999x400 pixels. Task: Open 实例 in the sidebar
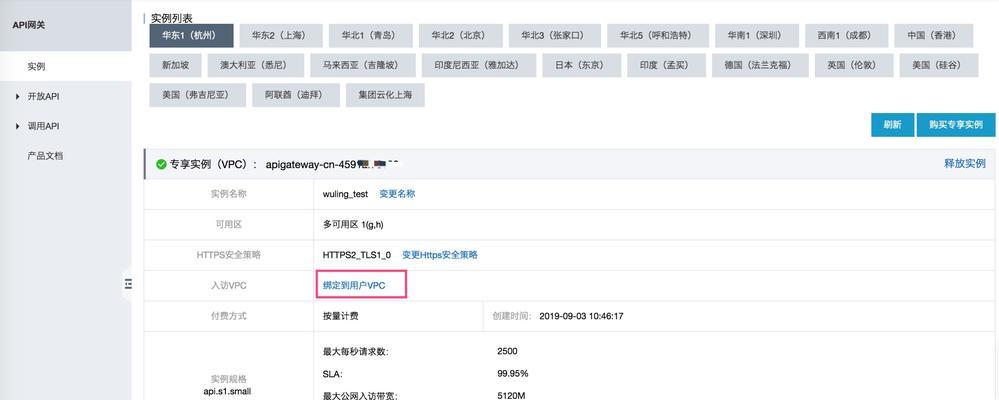(36, 66)
